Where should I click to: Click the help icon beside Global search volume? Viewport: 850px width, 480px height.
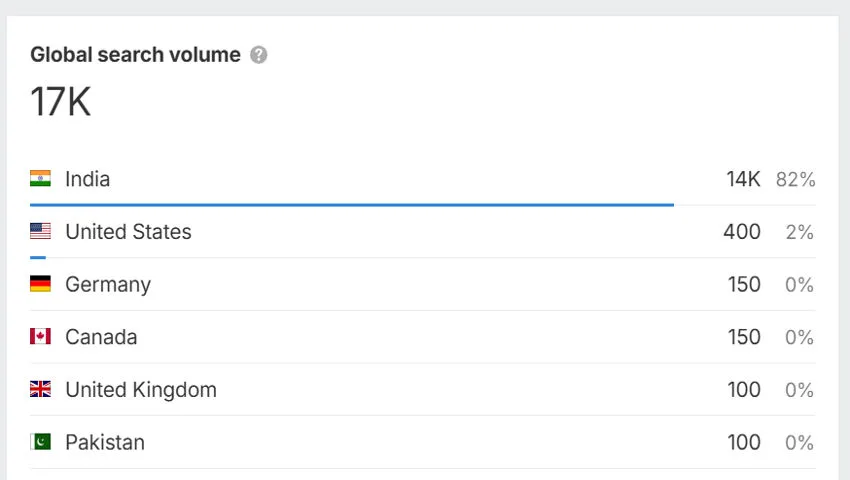259,55
